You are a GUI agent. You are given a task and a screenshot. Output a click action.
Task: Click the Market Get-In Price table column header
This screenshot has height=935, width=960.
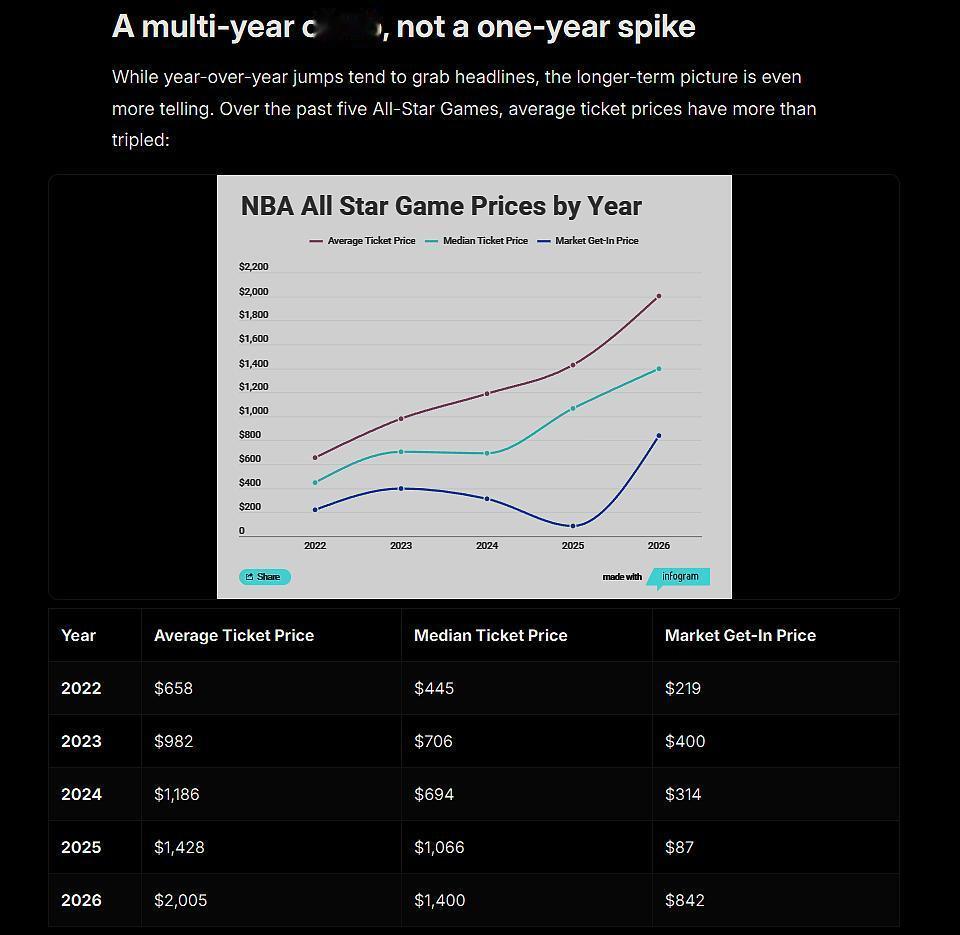[740, 636]
